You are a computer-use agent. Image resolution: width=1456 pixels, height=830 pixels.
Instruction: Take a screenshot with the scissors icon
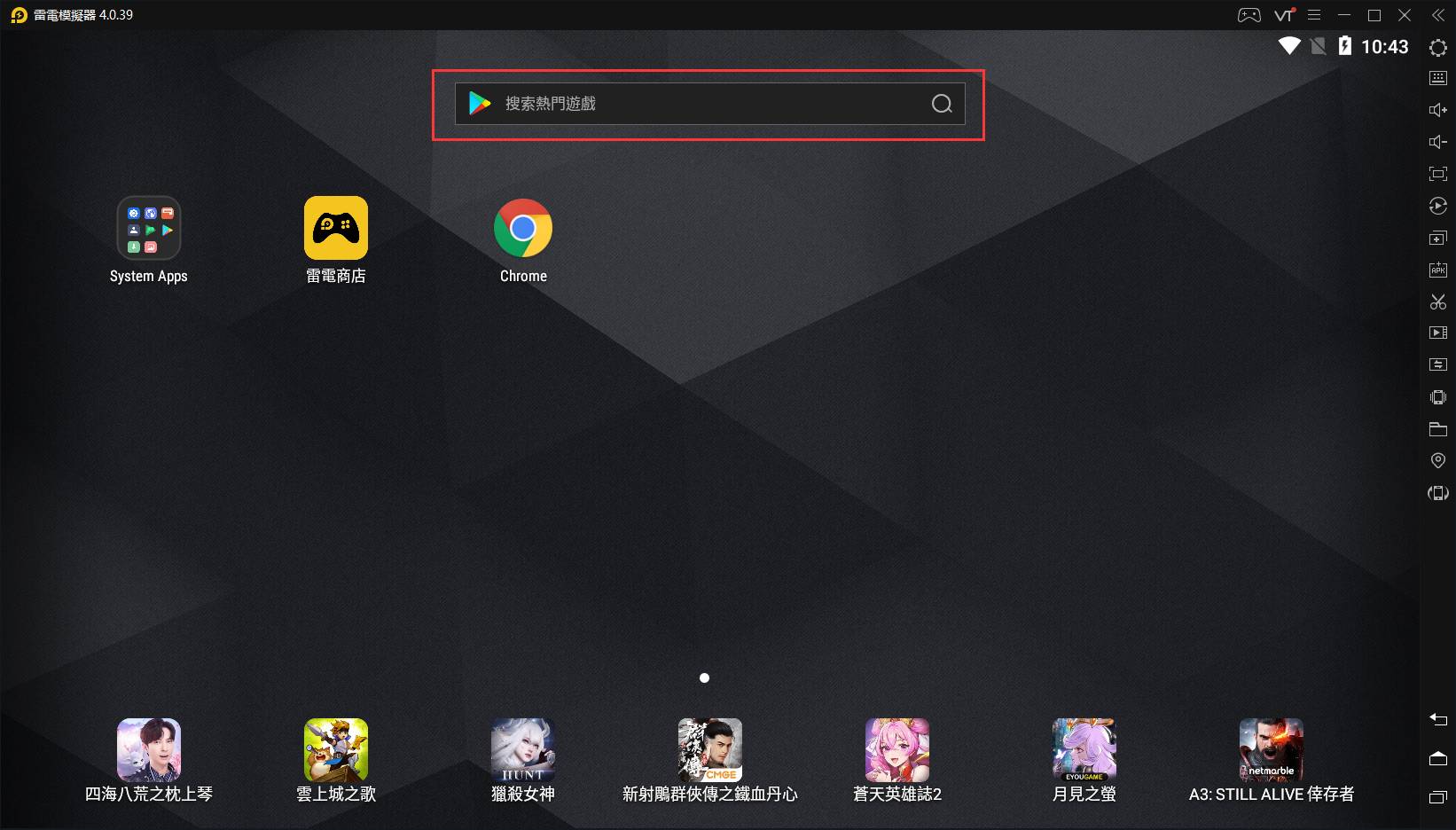[x=1437, y=301]
